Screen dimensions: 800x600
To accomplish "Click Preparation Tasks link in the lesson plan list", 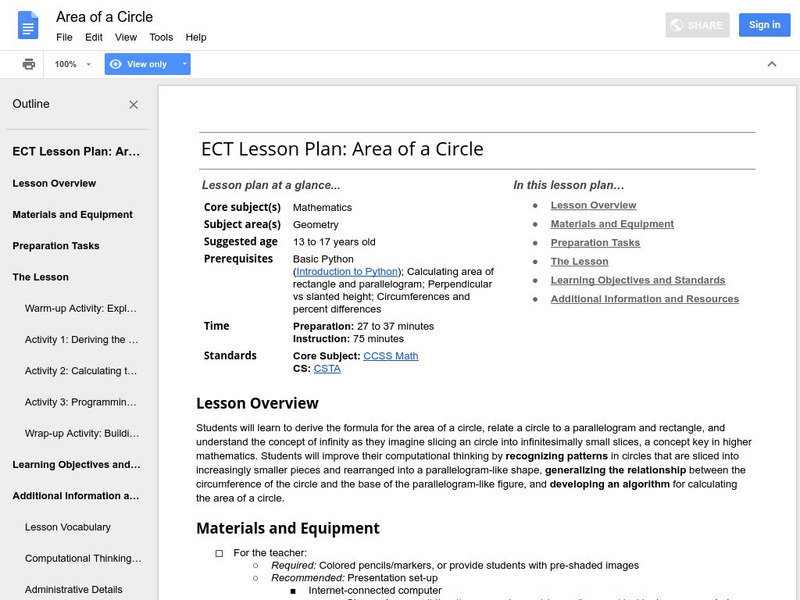I will pyautogui.click(x=595, y=243).
